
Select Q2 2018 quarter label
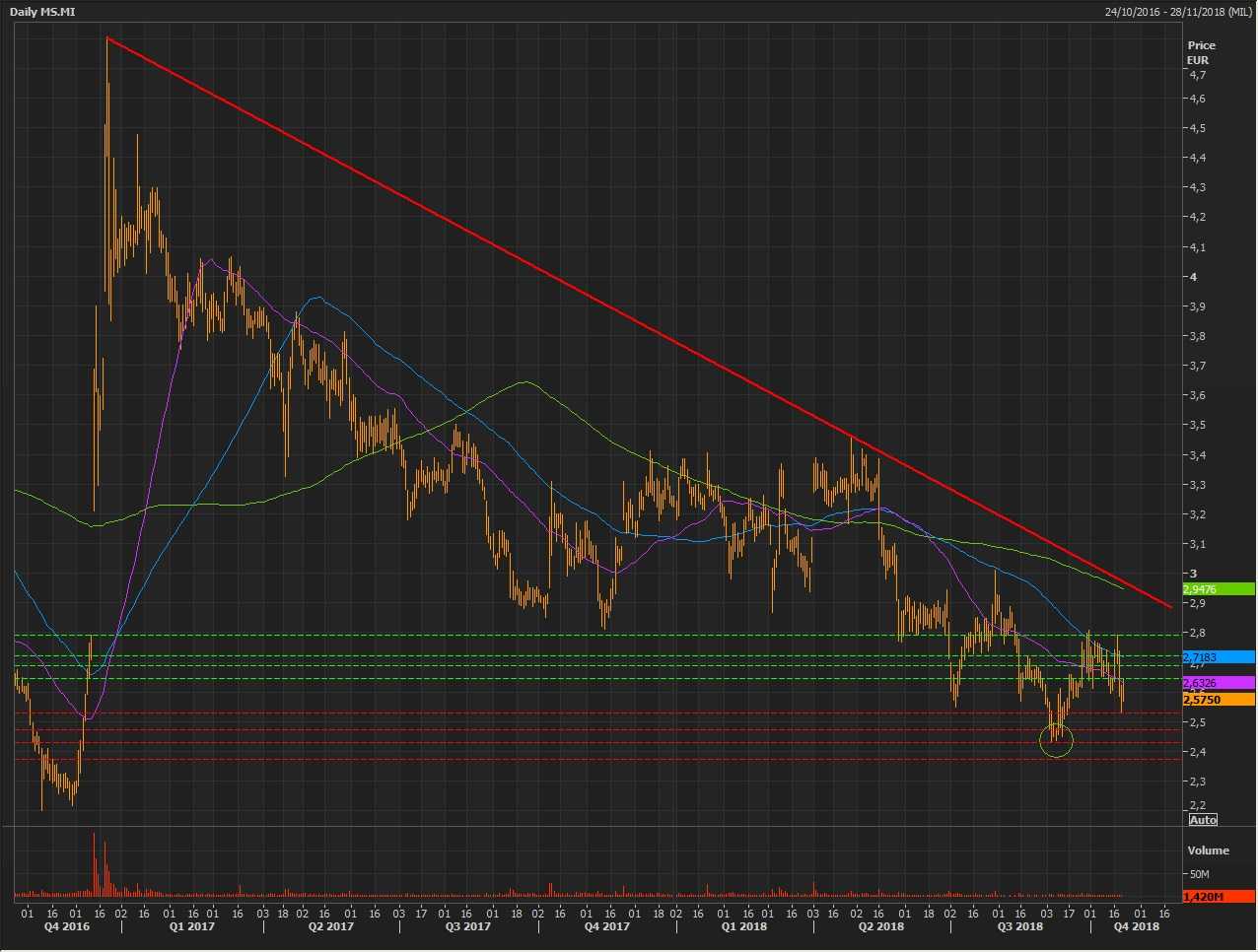(x=881, y=926)
